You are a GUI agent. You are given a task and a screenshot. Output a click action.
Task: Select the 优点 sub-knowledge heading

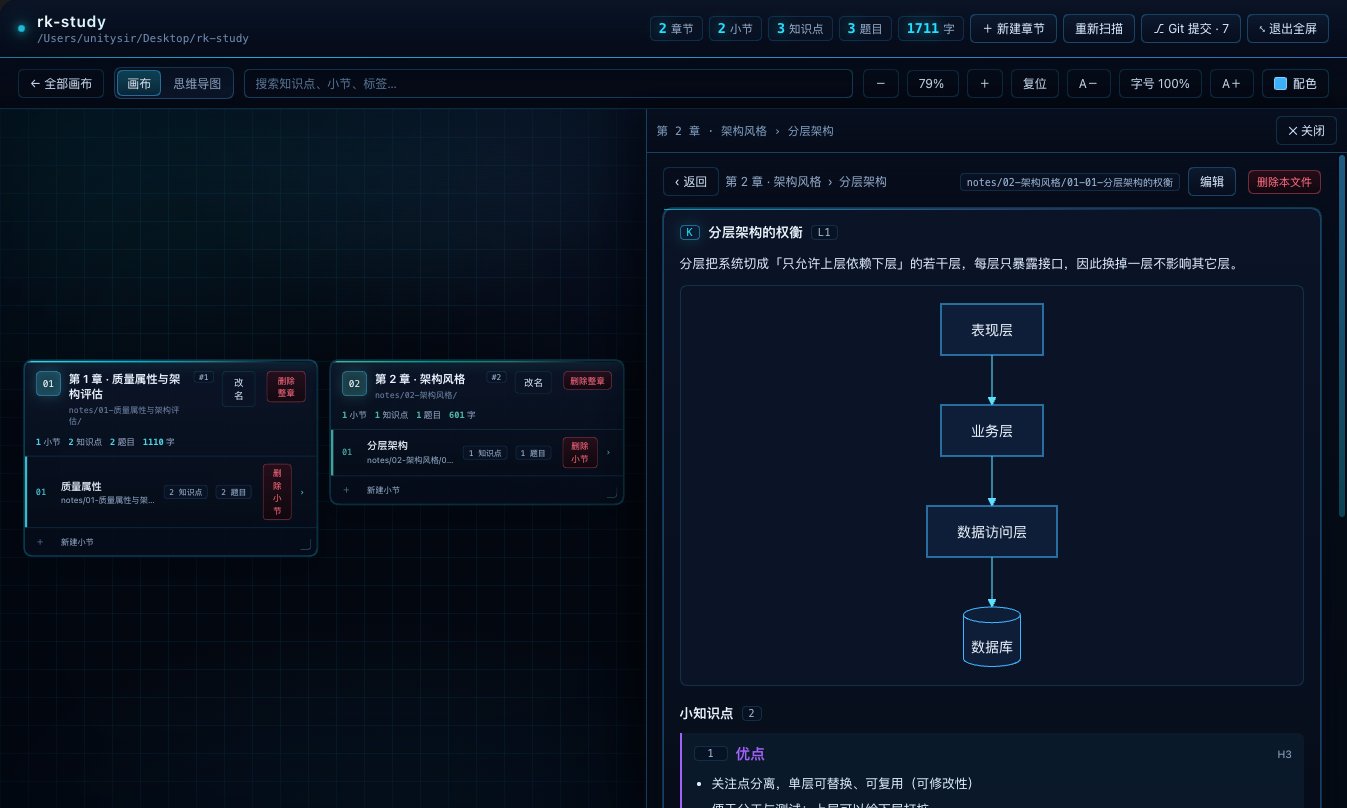[750, 754]
